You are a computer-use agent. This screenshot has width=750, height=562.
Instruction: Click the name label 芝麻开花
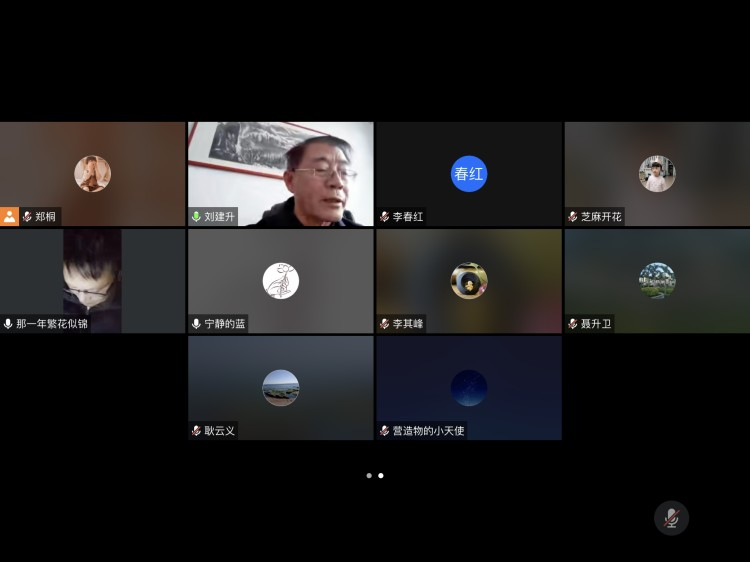pos(601,217)
